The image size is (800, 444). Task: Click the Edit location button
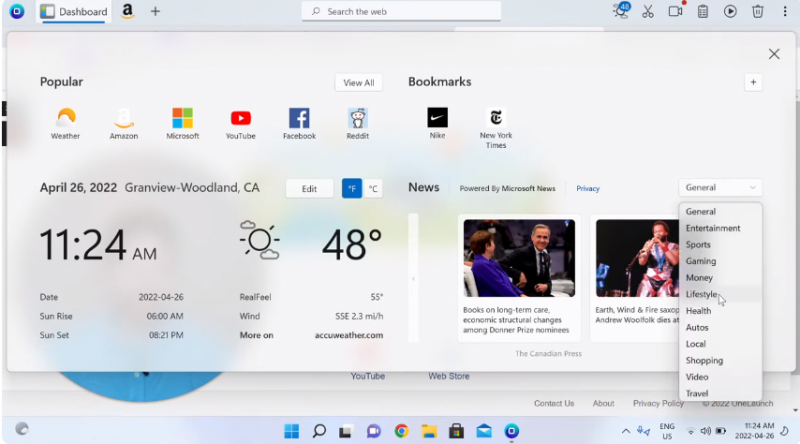[310, 188]
